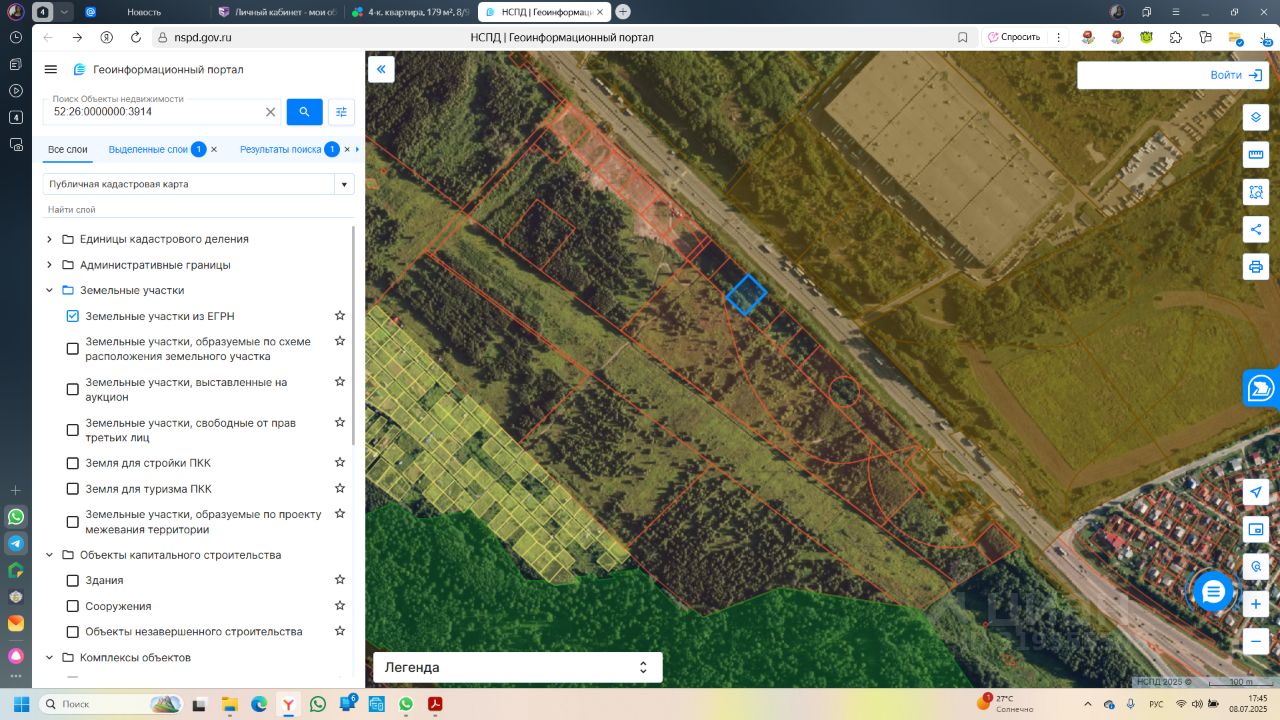Click the my location arrow icon
The image size is (1280, 720).
(1256, 492)
